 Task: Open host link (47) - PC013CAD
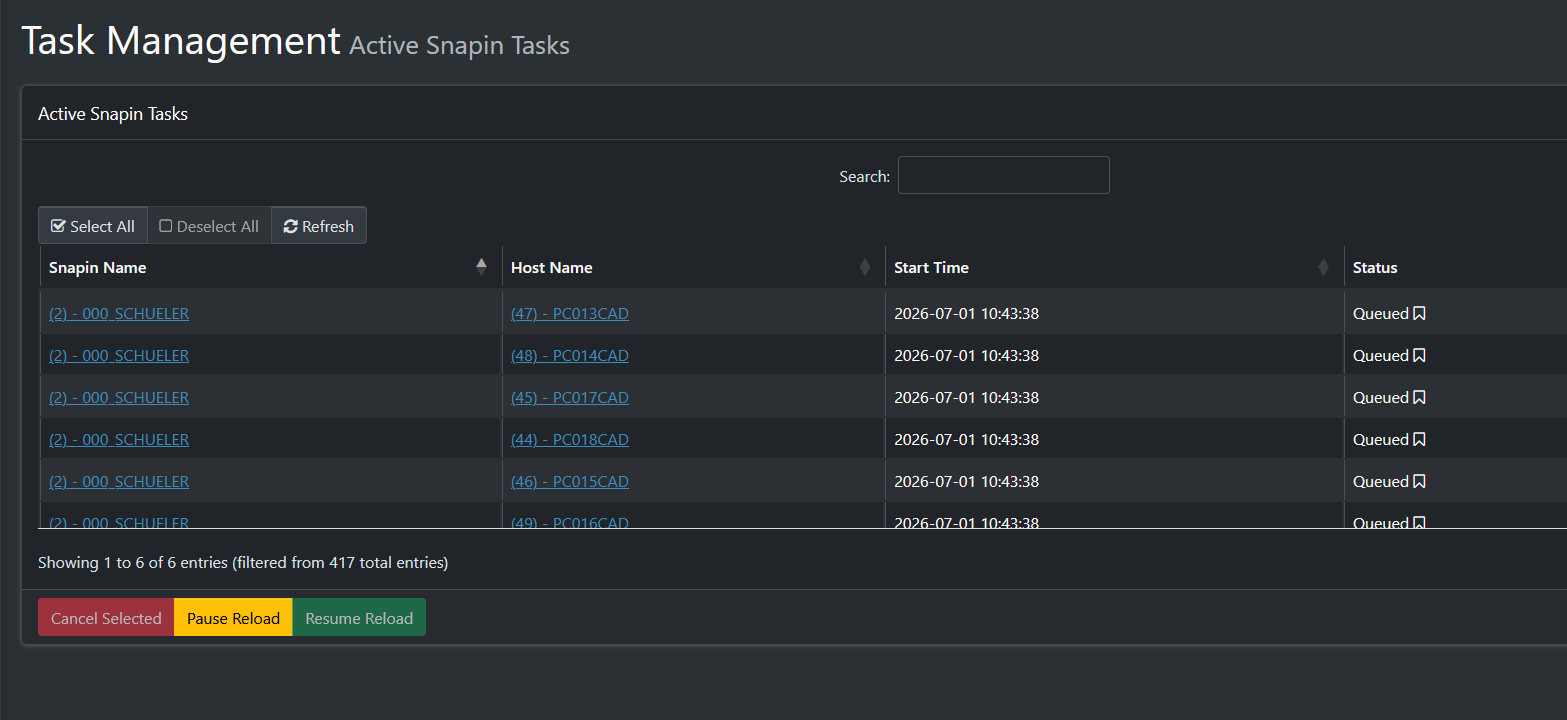pyautogui.click(x=570, y=314)
